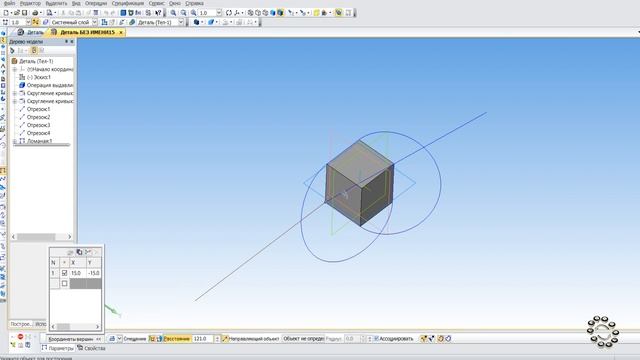640x360 pixels.
Task: Open the Деталь (Тел-1) dropdown
Action: tap(181, 22)
